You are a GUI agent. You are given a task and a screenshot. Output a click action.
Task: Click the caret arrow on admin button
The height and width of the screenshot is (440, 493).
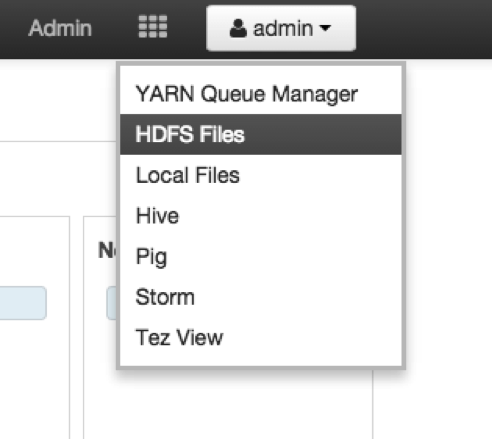(325, 28)
